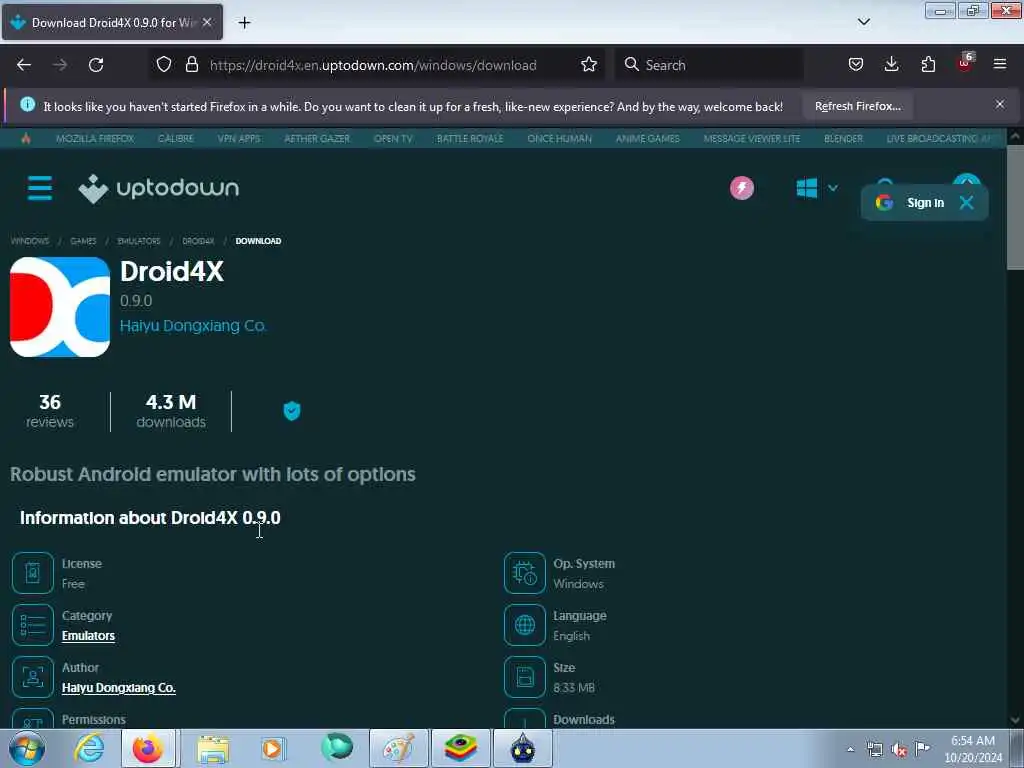Open a new browser tab
1024x768 pixels.
pos(244,23)
